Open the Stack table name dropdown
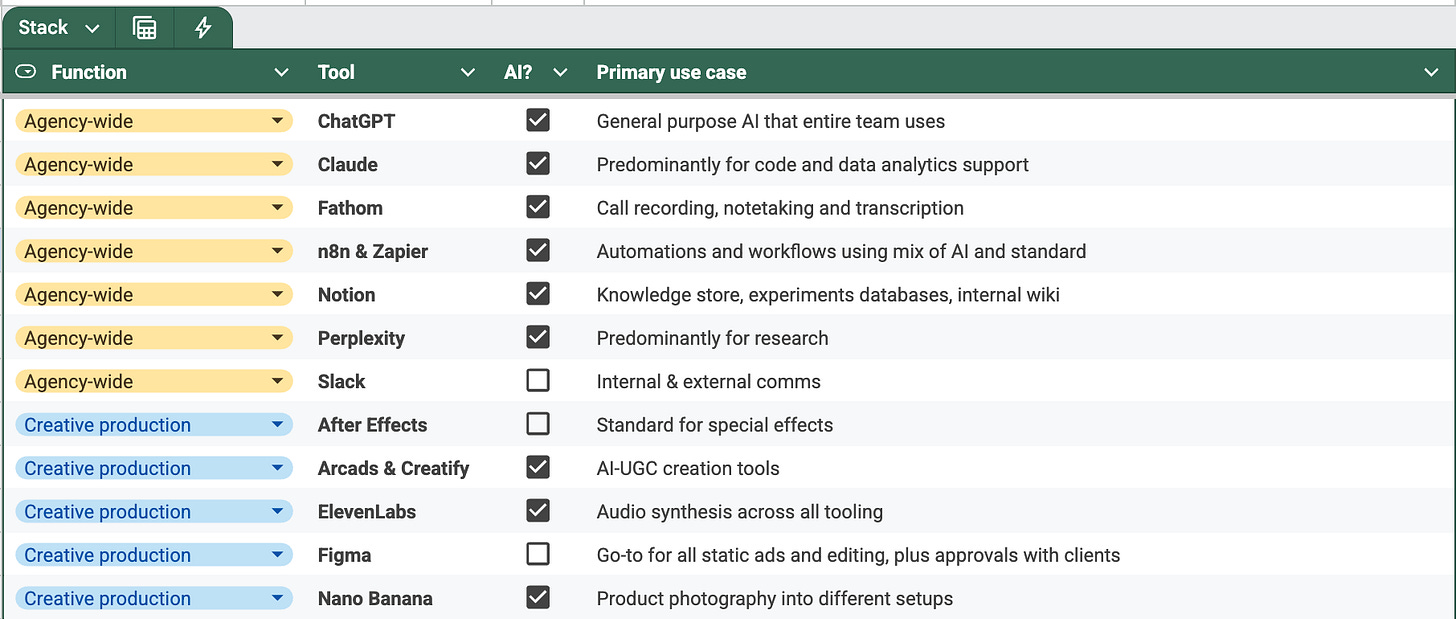 click(x=92, y=28)
